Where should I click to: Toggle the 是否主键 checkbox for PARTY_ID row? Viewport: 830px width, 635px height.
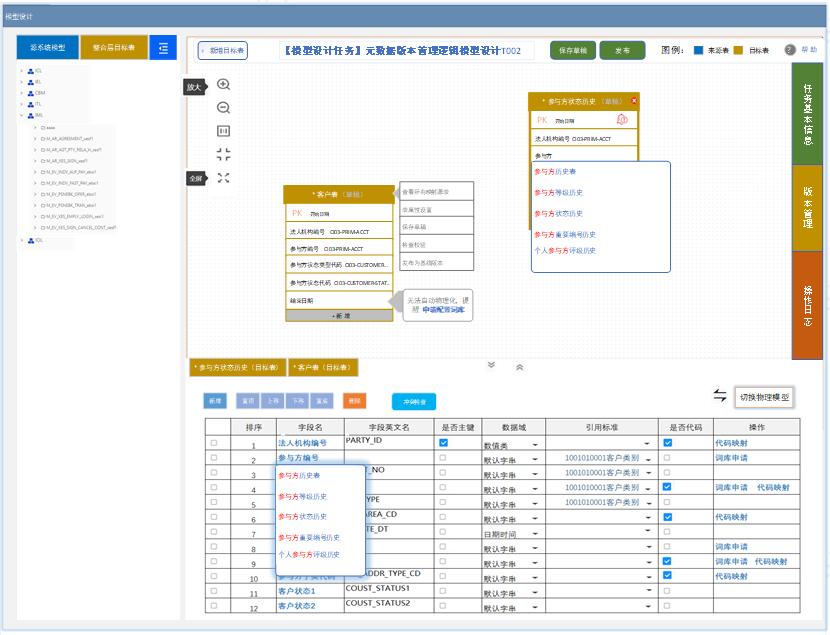443,442
